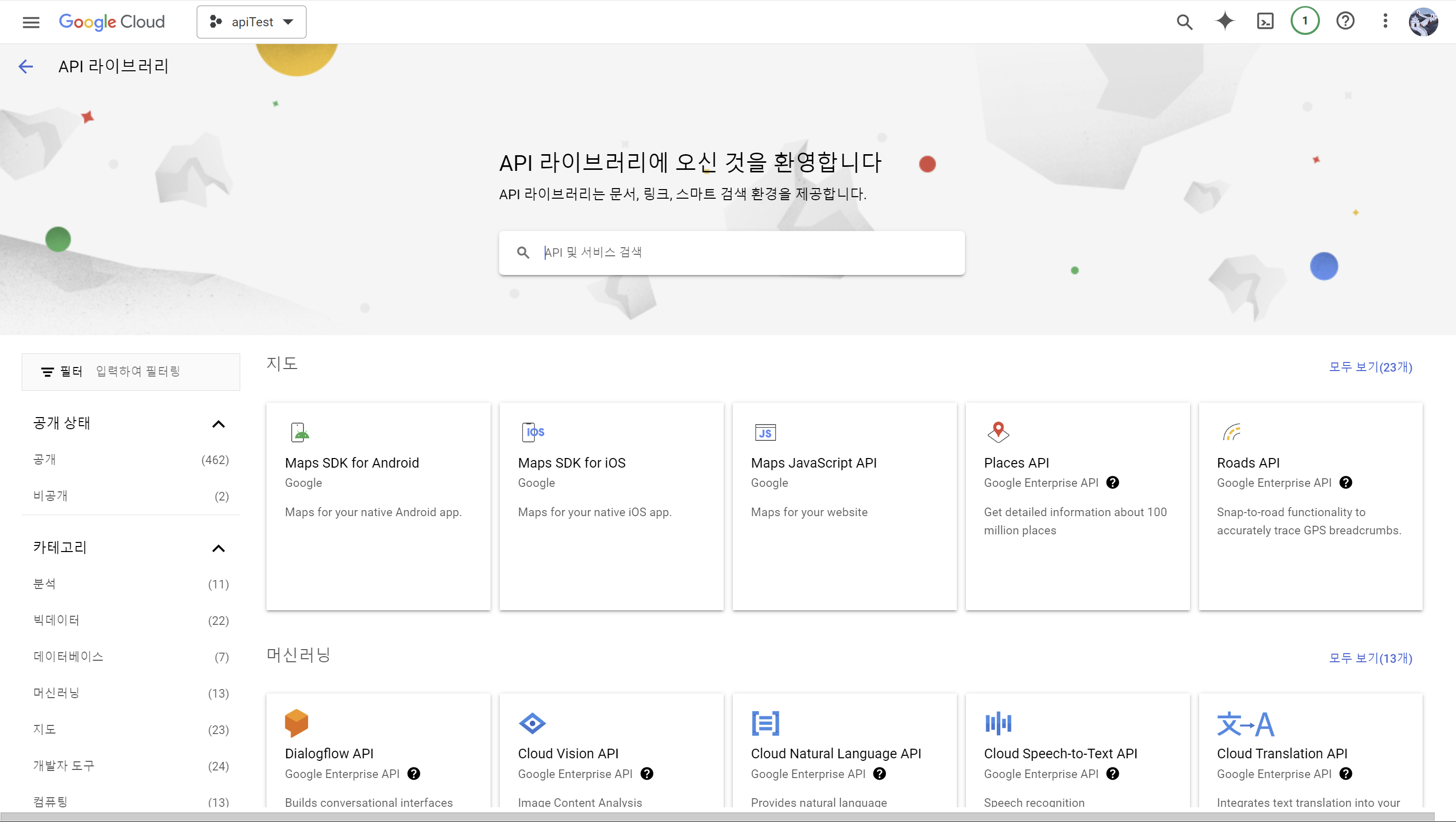Click the Cloud Natural Language API icon
The width and height of the screenshot is (1456, 822).
765,723
